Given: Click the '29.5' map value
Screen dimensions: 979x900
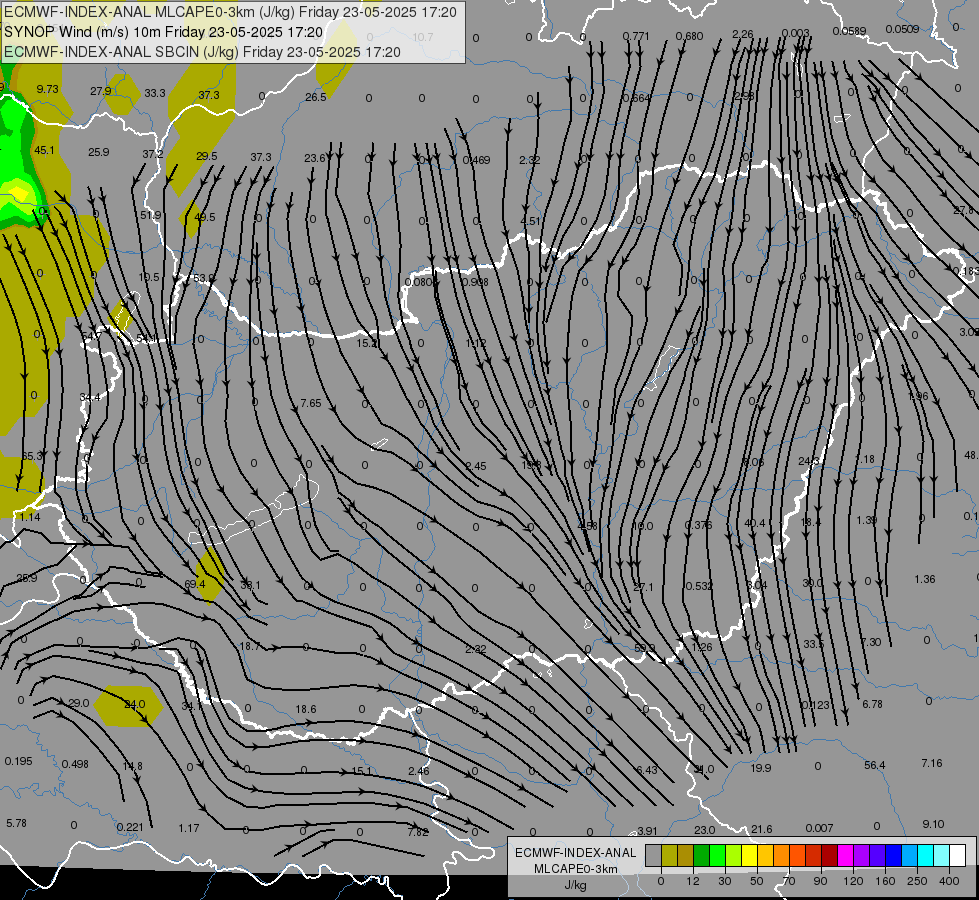Looking at the screenshot, I should point(207,156).
